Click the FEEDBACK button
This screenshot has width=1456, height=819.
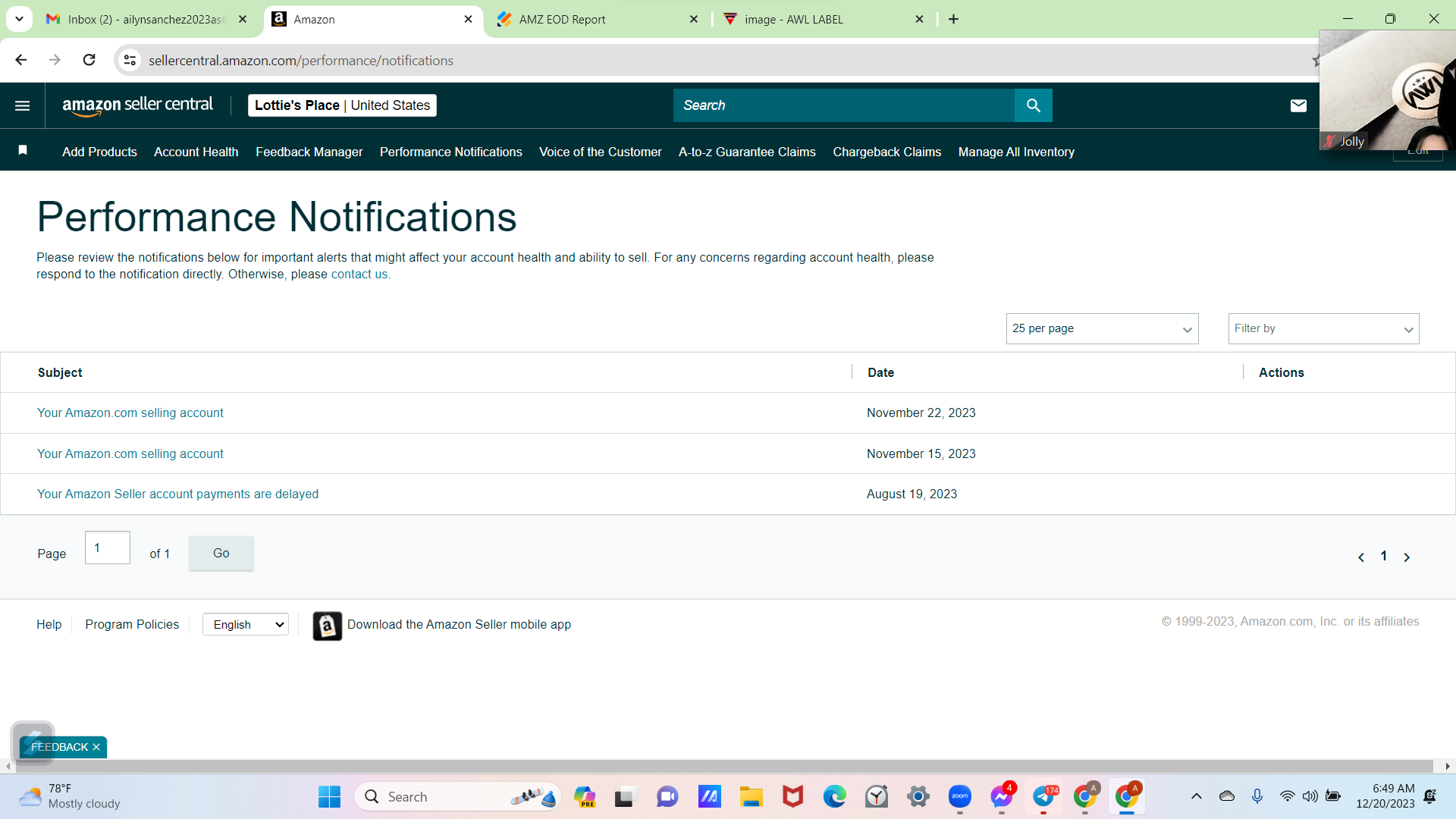59,747
